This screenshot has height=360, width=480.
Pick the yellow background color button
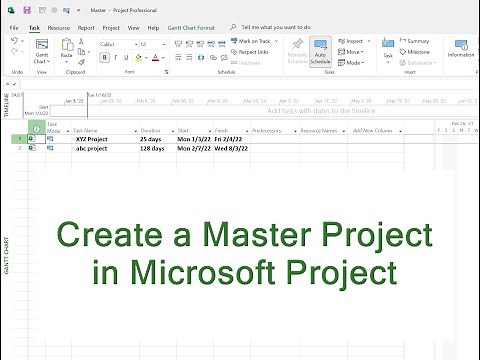point(139,58)
